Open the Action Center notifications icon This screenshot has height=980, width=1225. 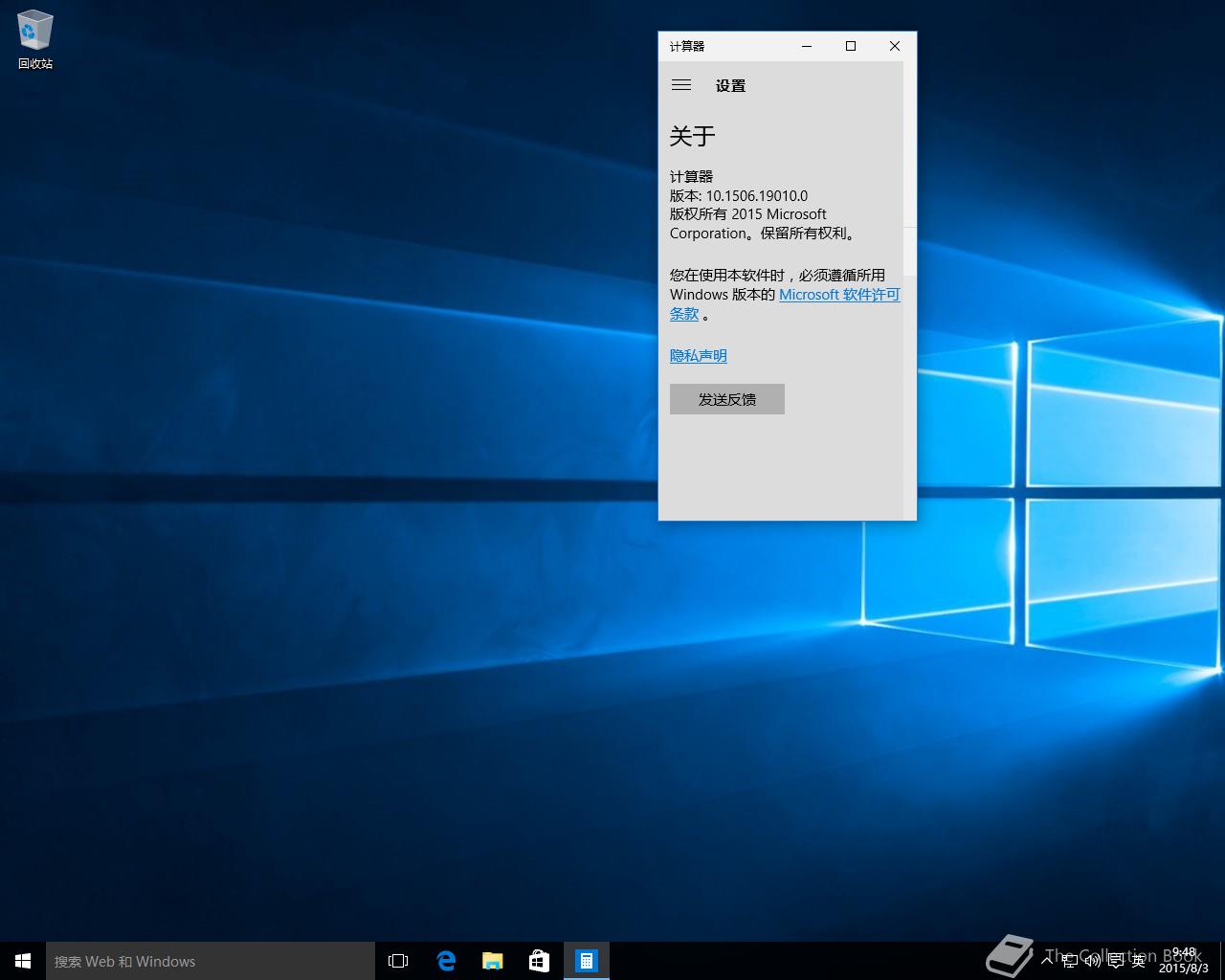[x=1116, y=960]
